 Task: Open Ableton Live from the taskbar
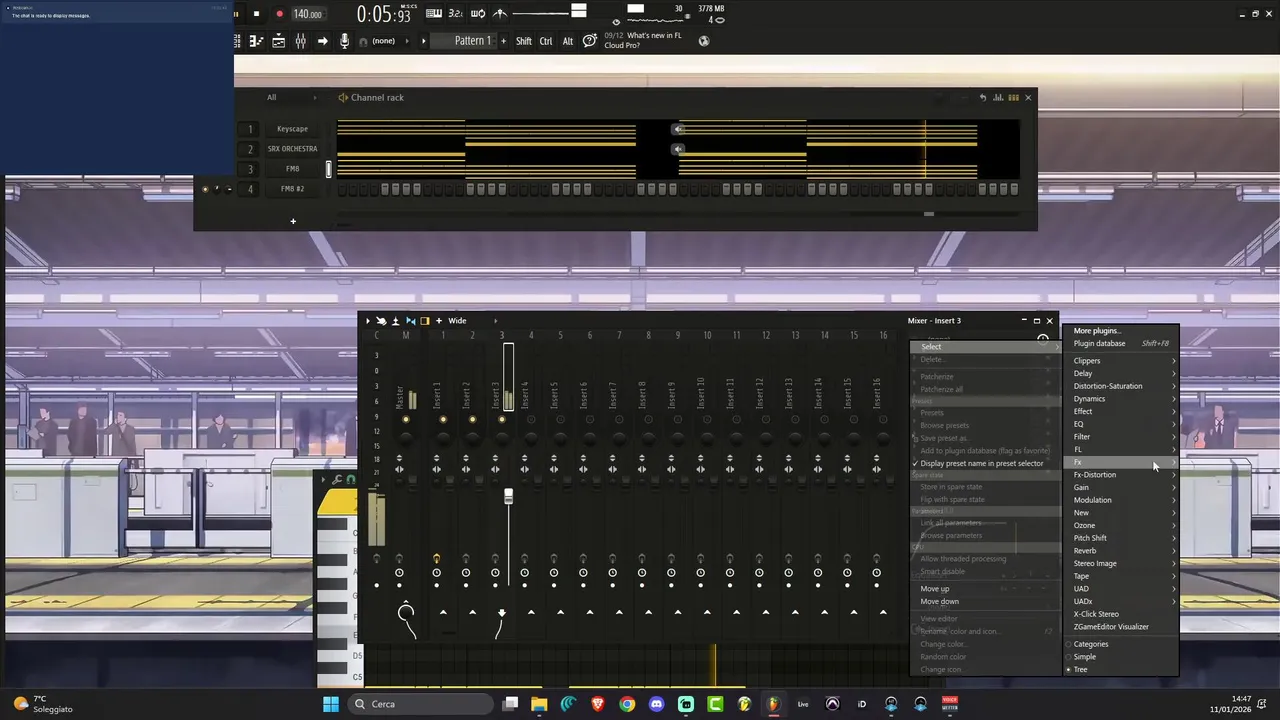[803, 704]
